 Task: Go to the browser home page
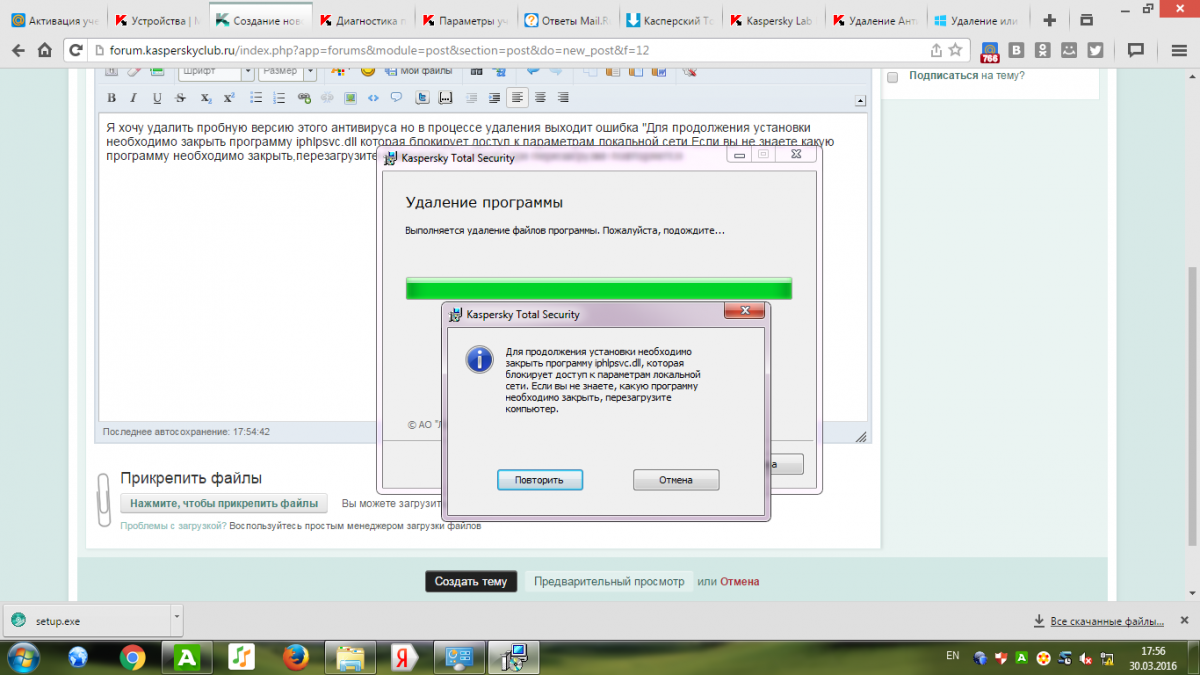[x=44, y=50]
